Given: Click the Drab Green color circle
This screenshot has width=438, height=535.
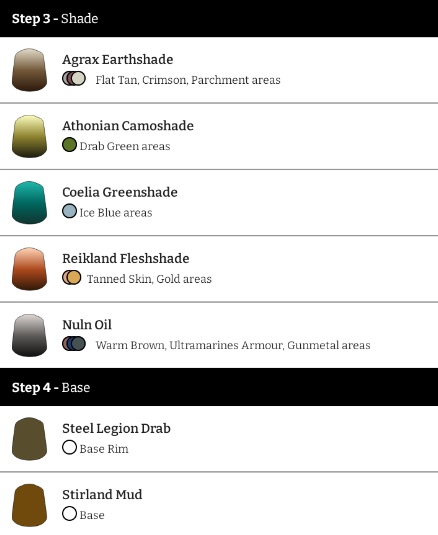Looking at the screenshot, I should (x=69, y=145).
